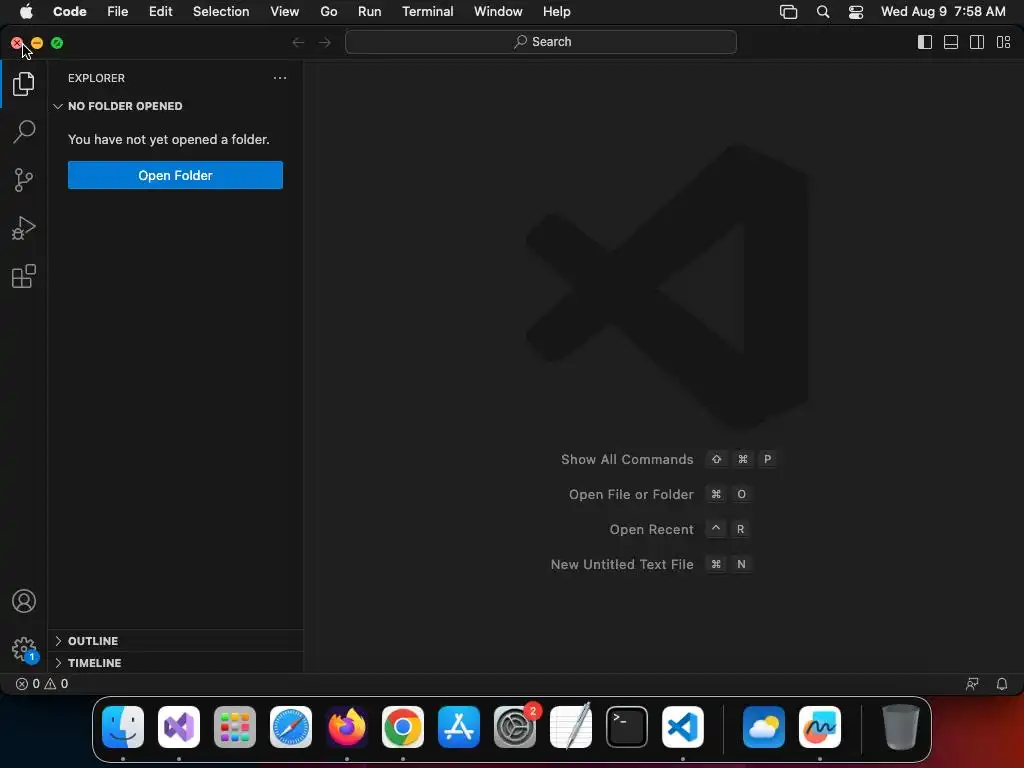Image resolution: width=1024 pixels, height=768 pixels.
Task: Open the Edit menu
Action: pos(160,12)
